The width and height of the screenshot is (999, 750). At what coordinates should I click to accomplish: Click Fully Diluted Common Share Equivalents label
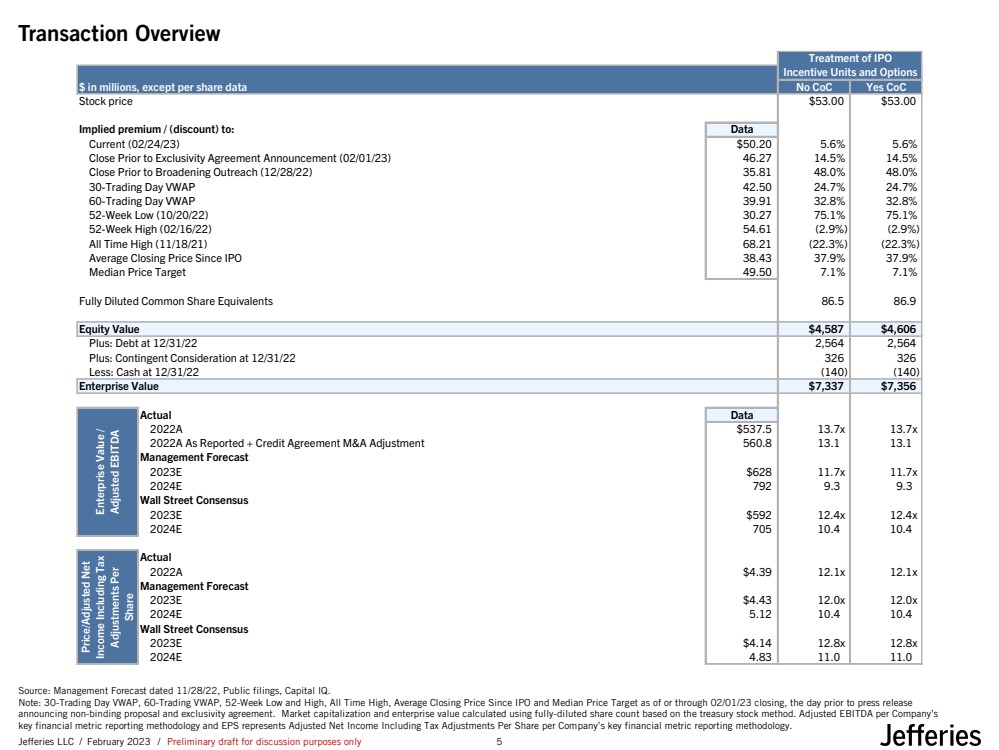pos(175,300)
